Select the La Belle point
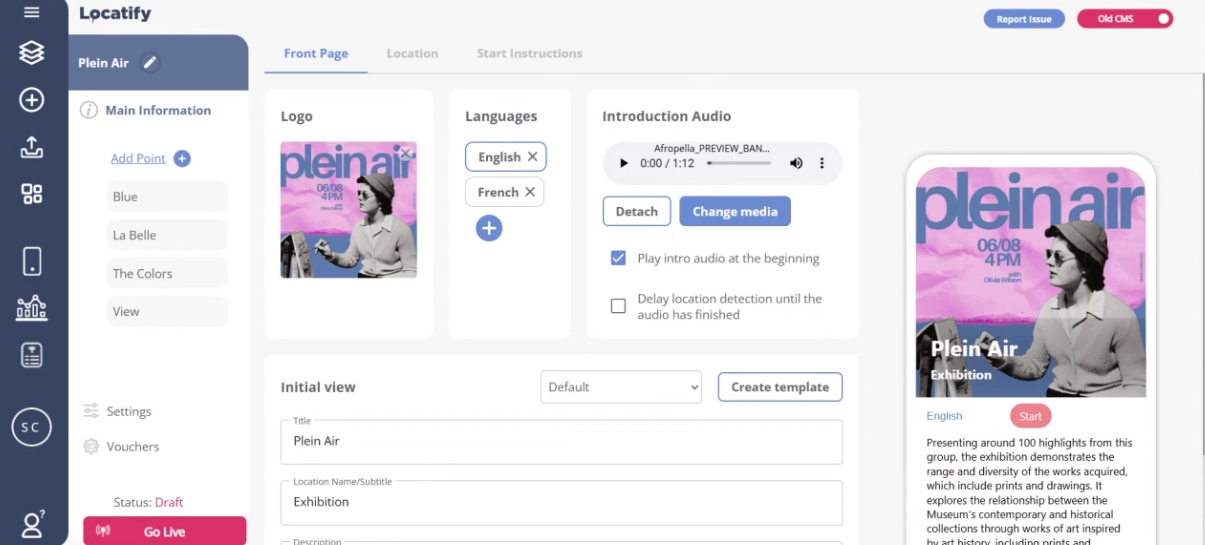Viewport: 1205px width, 545px height. (x=167, y=235)
